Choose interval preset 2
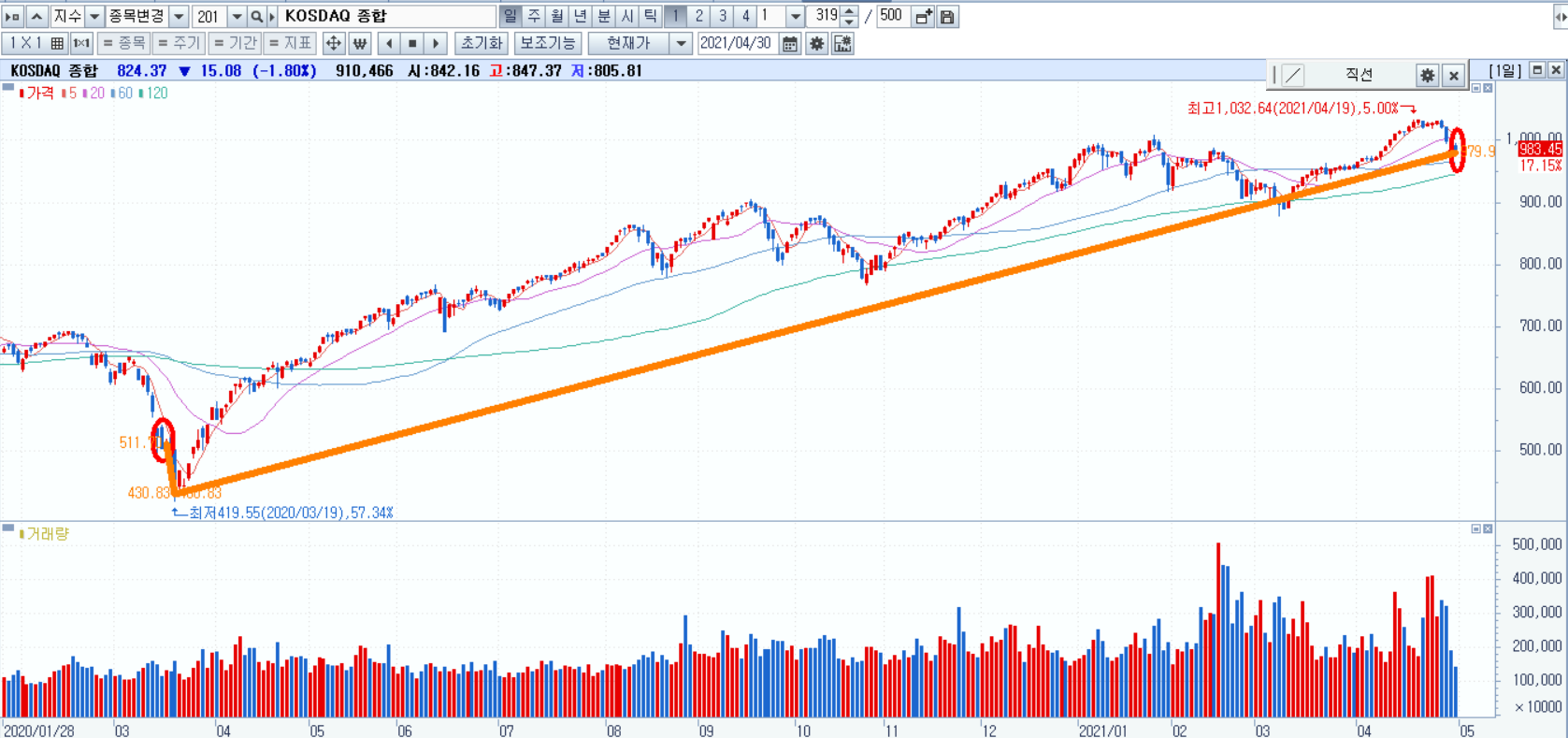 coord(698,16)
